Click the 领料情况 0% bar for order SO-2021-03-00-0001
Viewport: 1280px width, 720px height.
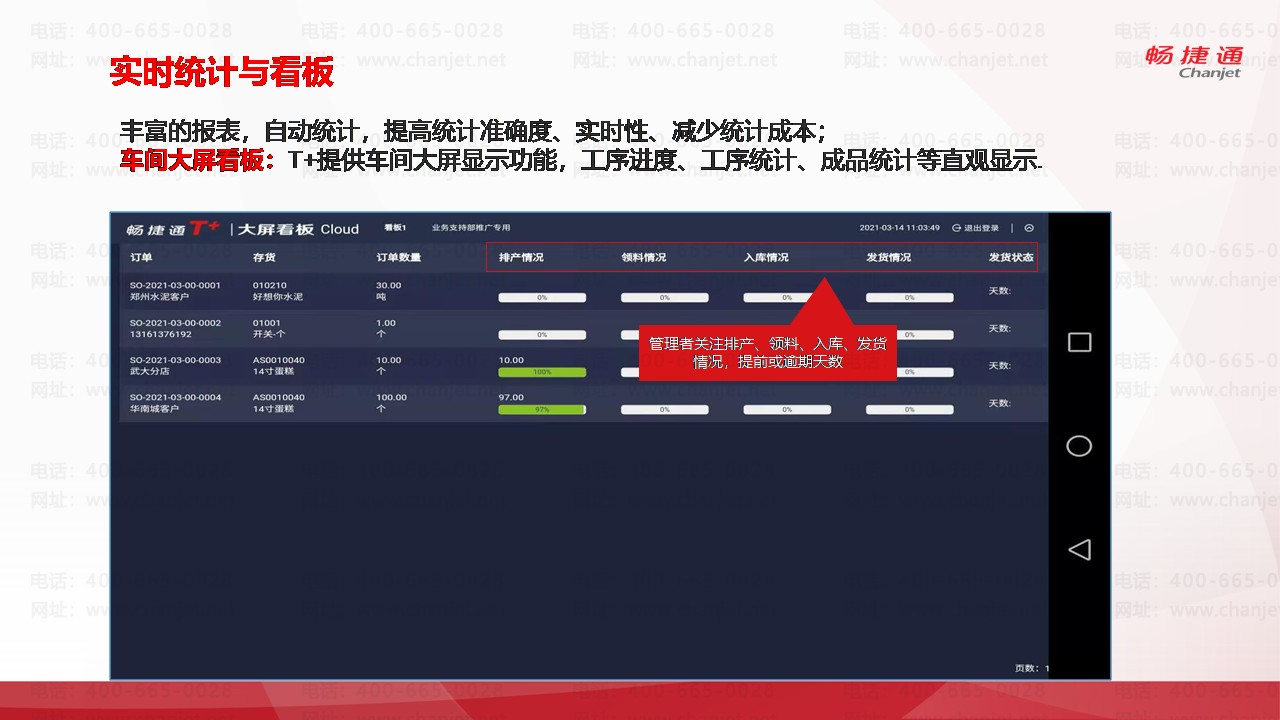click(x=665, y=297)
